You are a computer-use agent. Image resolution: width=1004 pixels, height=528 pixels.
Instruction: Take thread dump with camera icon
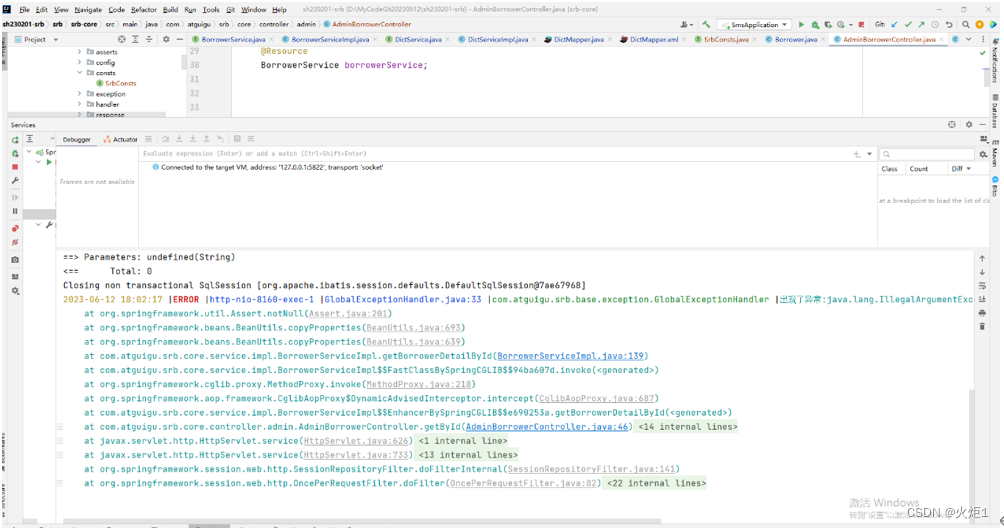tap(15, 260)
